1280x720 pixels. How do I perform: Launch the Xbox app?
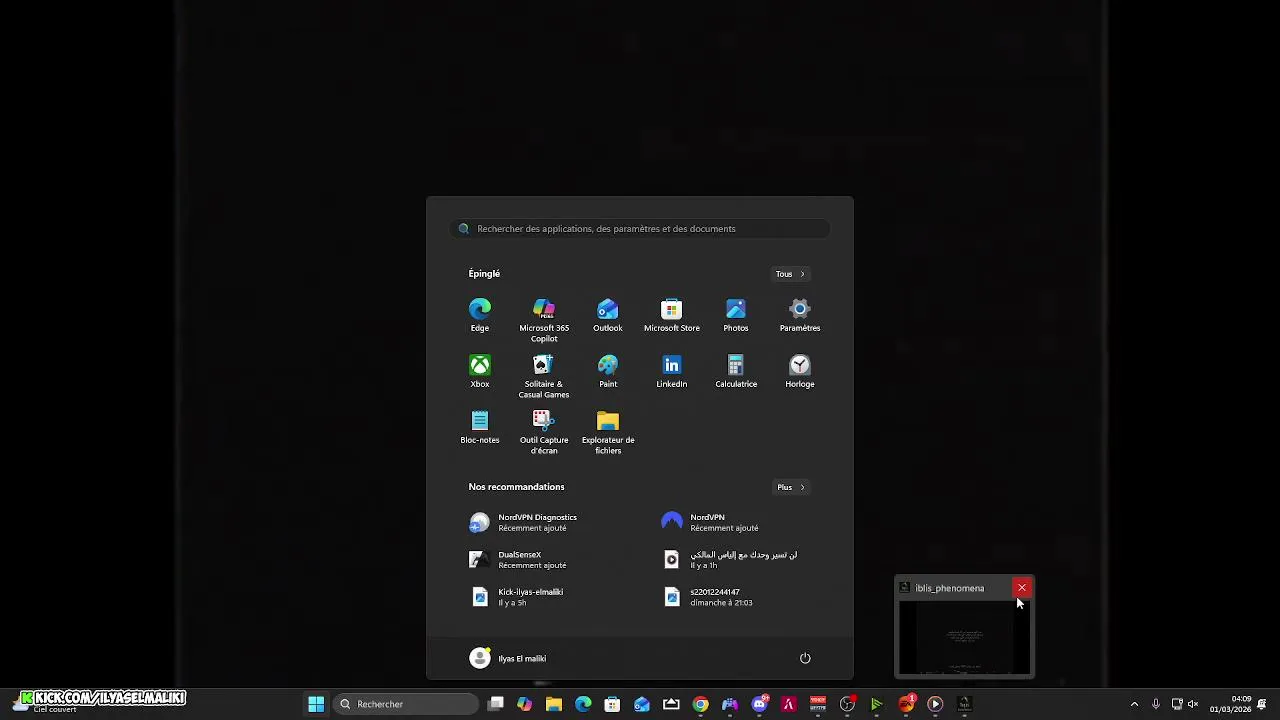480,370
